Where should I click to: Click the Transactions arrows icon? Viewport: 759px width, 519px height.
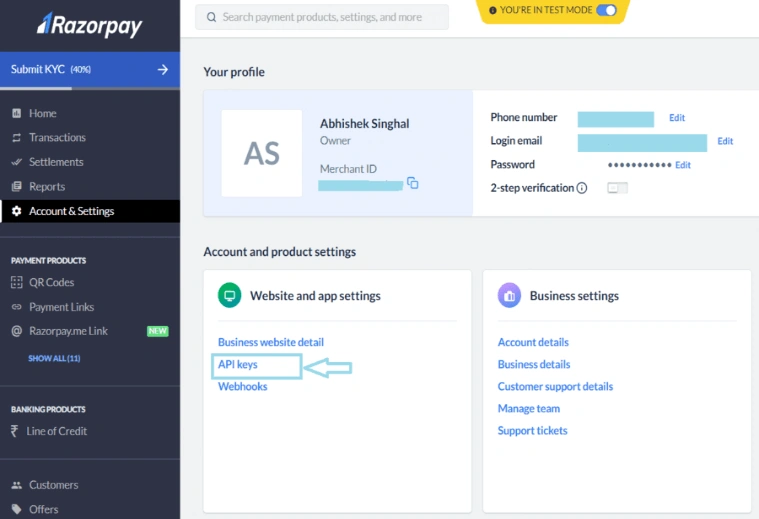[16, 138]
